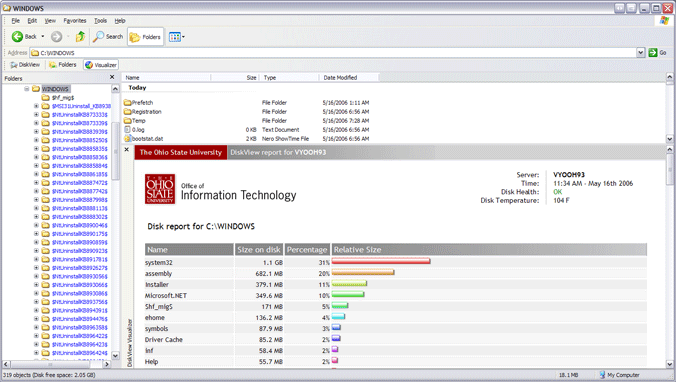Open the address bar dropdown arrow
Image resolution: width=676 pixels, height=382 pixels.
640,53
